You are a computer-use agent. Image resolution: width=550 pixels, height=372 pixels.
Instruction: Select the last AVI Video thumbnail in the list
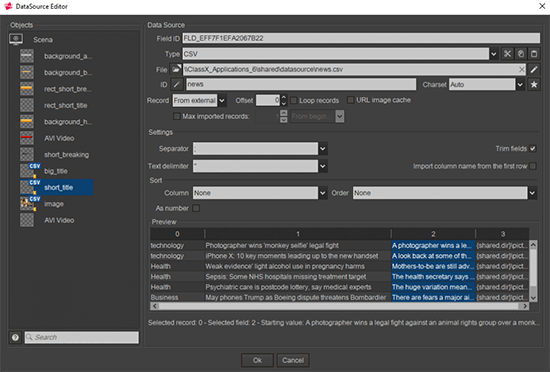click(27, 220)
